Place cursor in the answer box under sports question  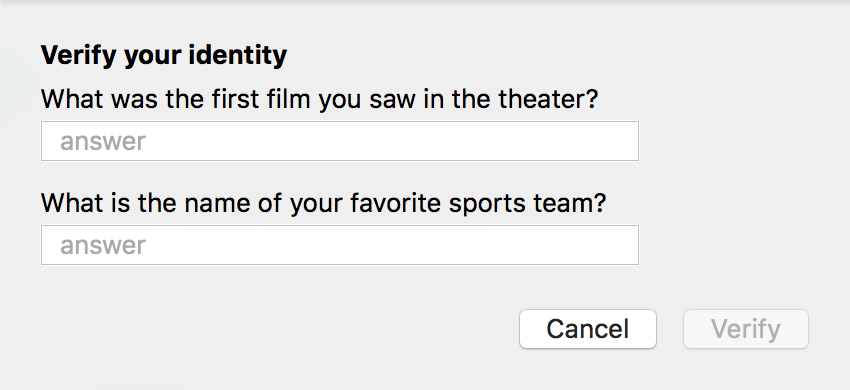point(340,245)
